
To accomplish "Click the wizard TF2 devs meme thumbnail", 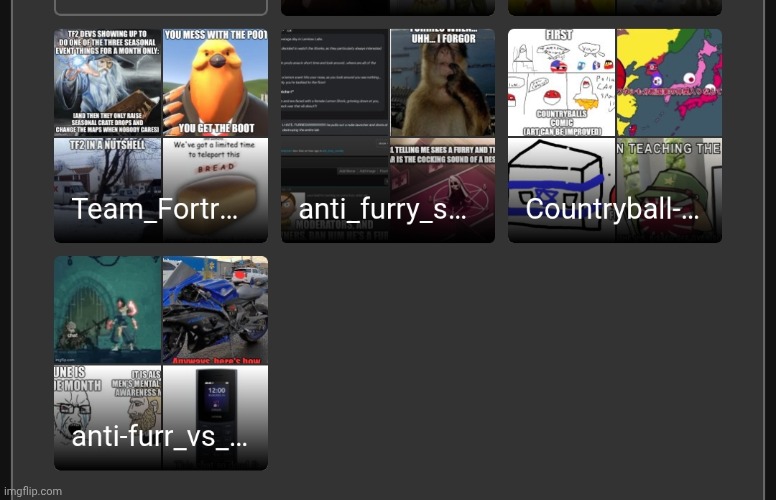I will coord(108,82).
